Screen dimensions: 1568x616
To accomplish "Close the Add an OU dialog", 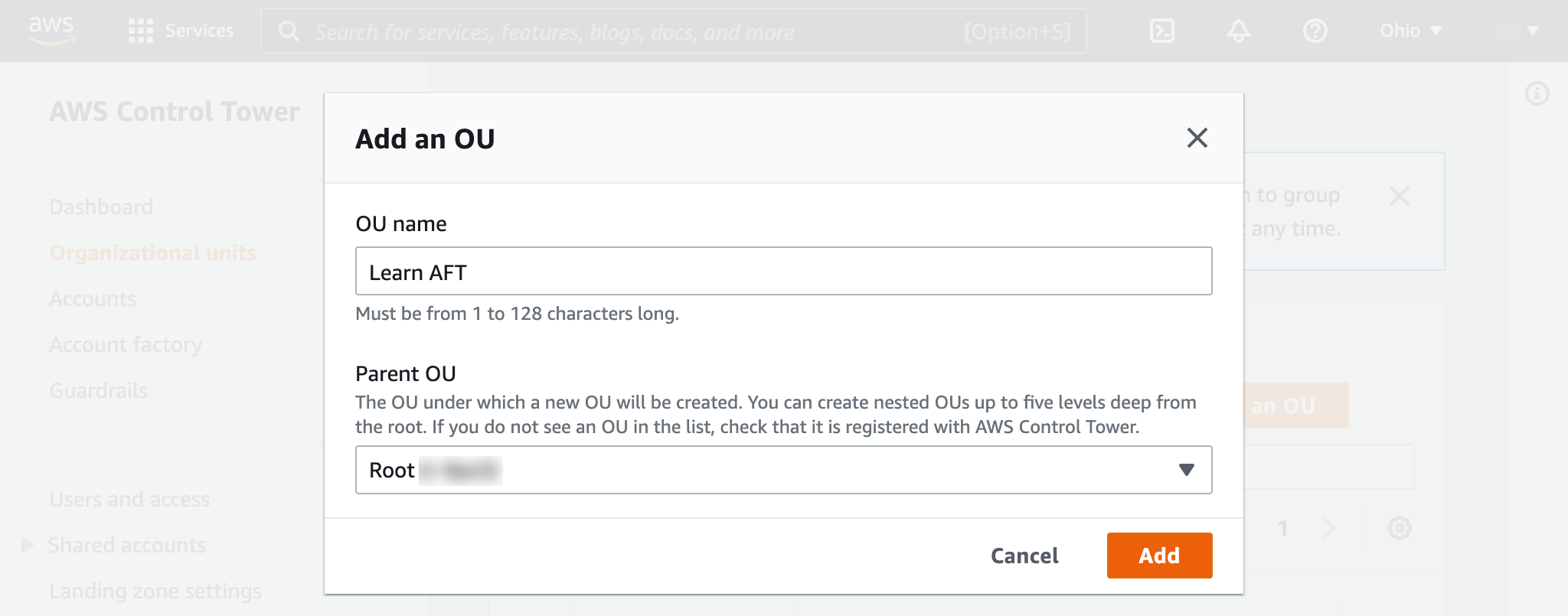I will click(x=1197, y=138).
